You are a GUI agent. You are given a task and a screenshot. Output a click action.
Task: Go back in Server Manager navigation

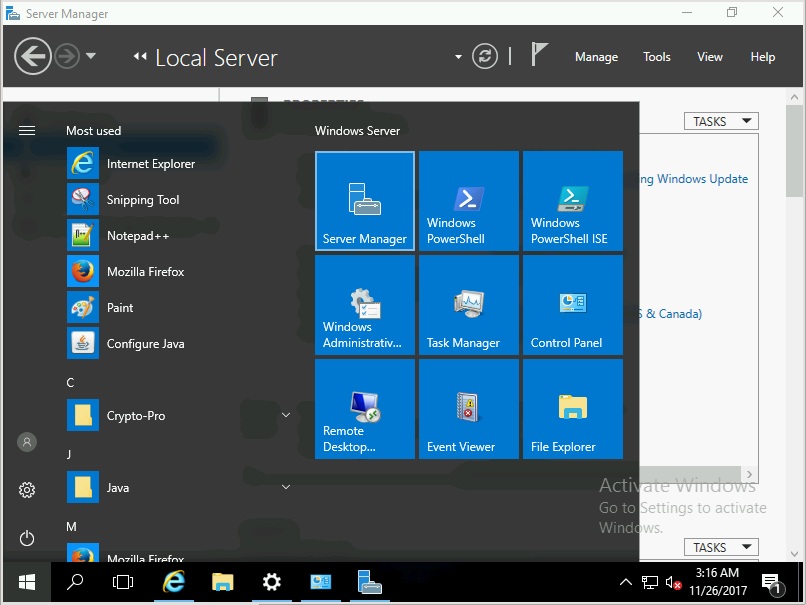tap(33, 56)
